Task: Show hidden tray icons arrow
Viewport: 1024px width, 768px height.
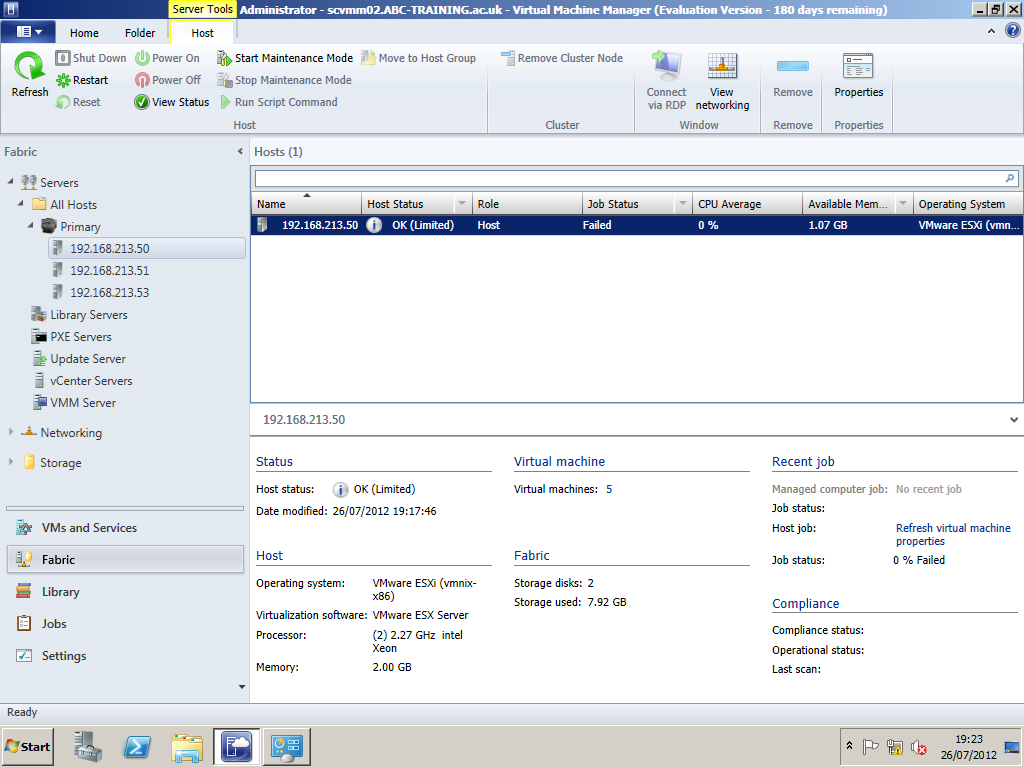Action: point(849,746)
